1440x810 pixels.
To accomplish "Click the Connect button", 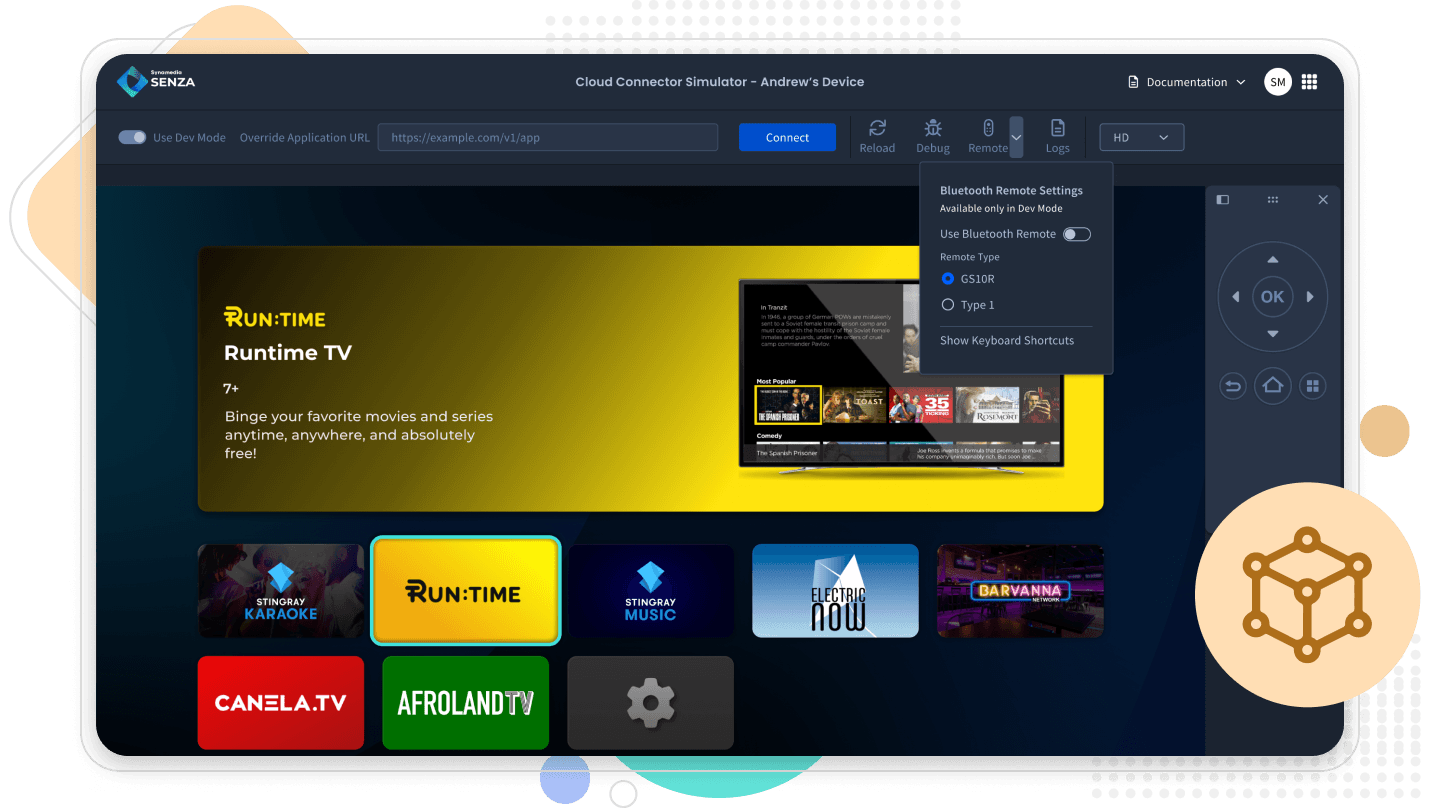I will [x=787, y=138].
